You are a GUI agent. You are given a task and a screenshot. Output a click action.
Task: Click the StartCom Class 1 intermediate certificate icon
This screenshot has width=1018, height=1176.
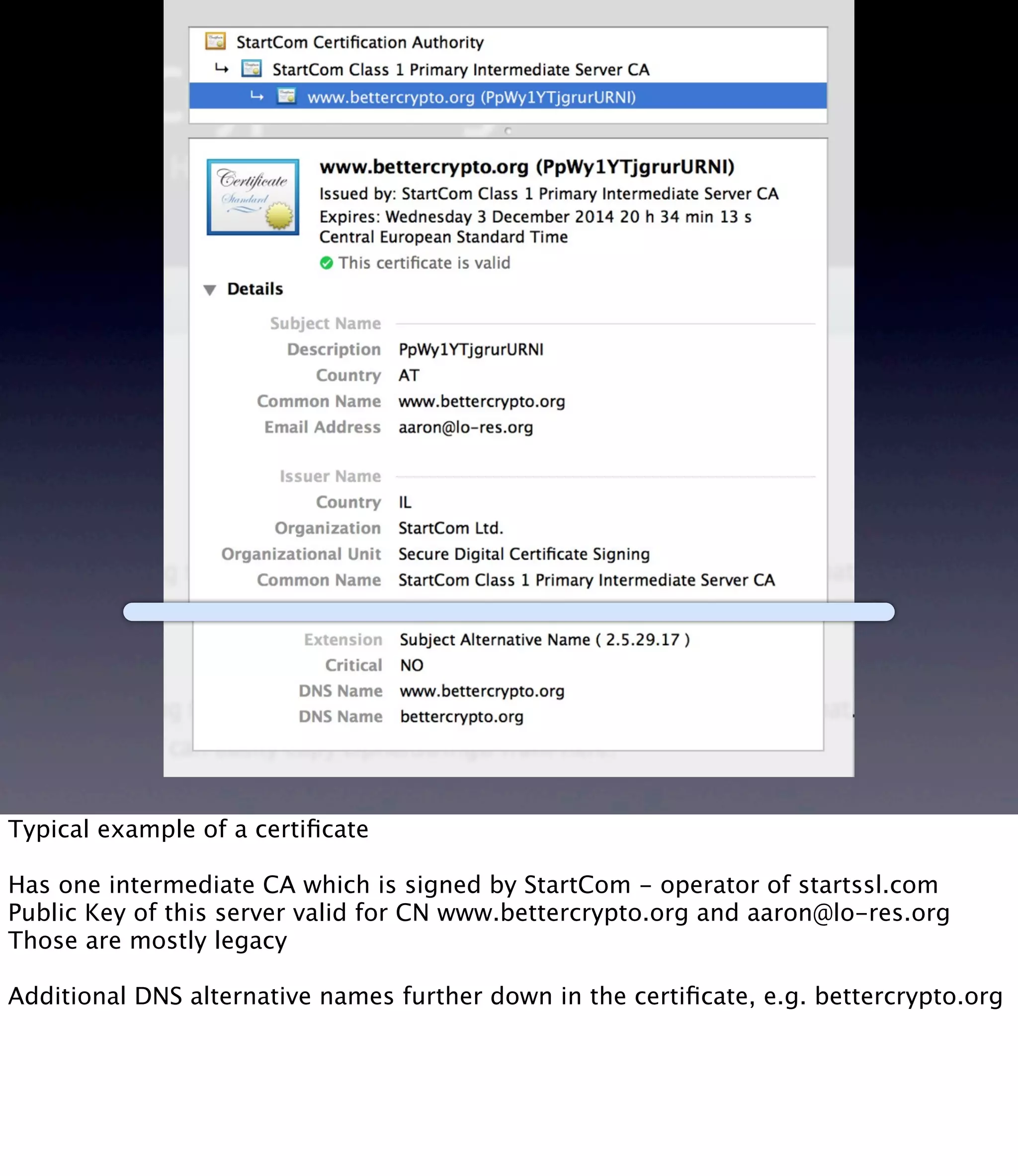coord(252,69)
